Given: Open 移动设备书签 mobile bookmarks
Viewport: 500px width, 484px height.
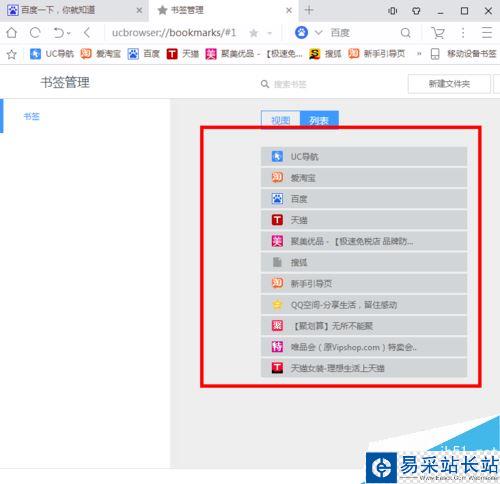Looking at the screenshot, I should (x=463, y=54).
